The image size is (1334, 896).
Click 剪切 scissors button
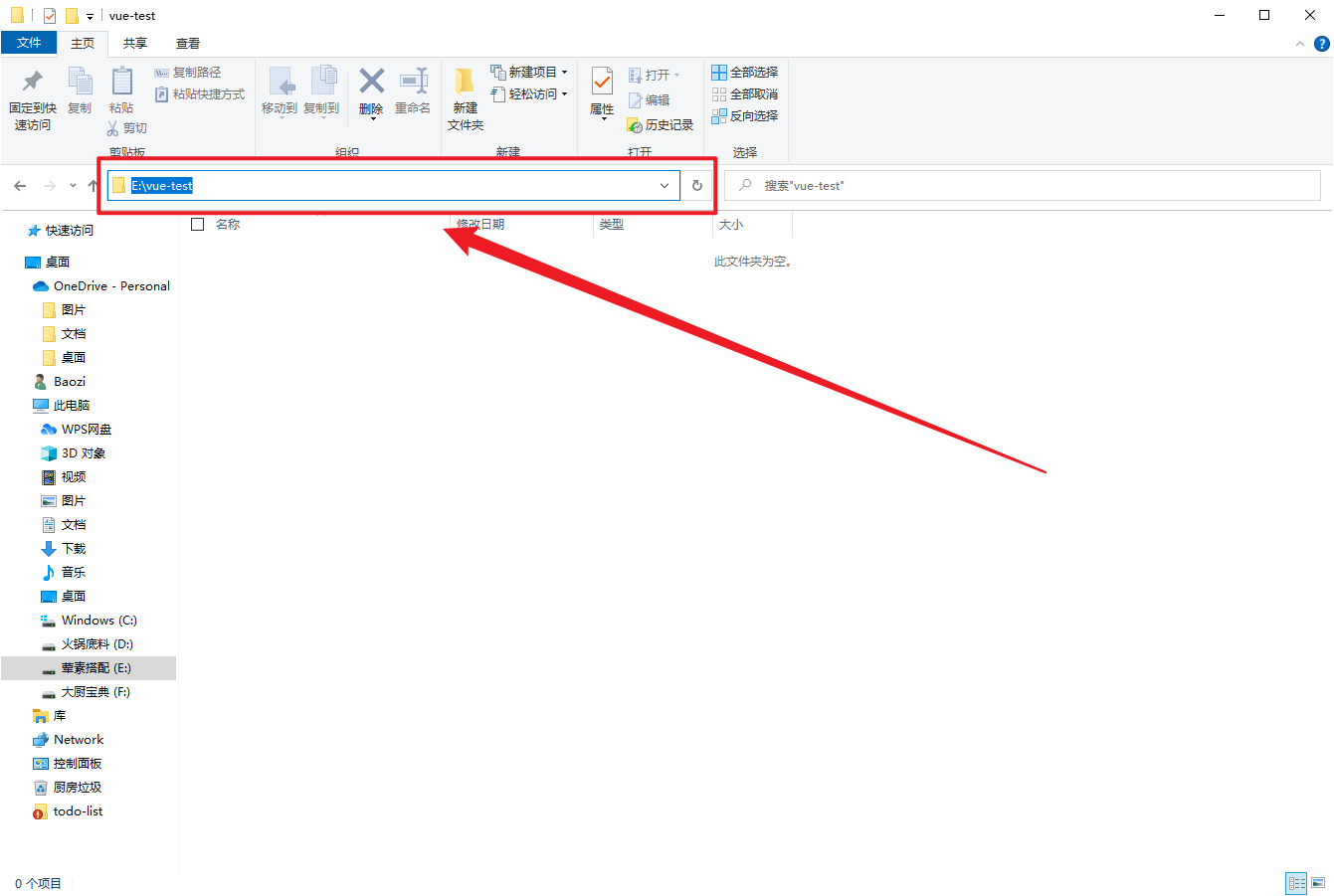(127, 128)
